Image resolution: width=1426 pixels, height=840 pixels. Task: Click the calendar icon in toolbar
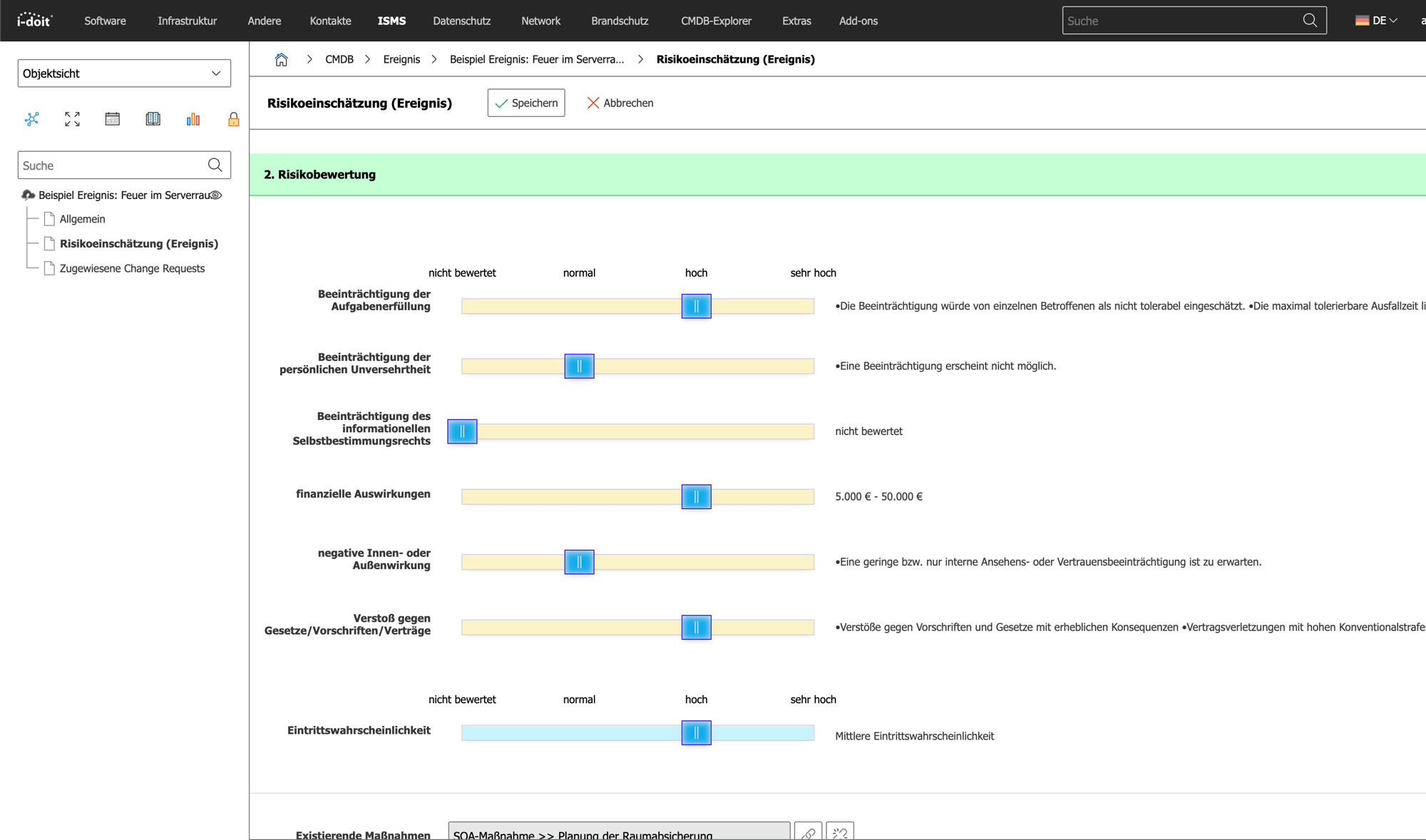(112, 120)
